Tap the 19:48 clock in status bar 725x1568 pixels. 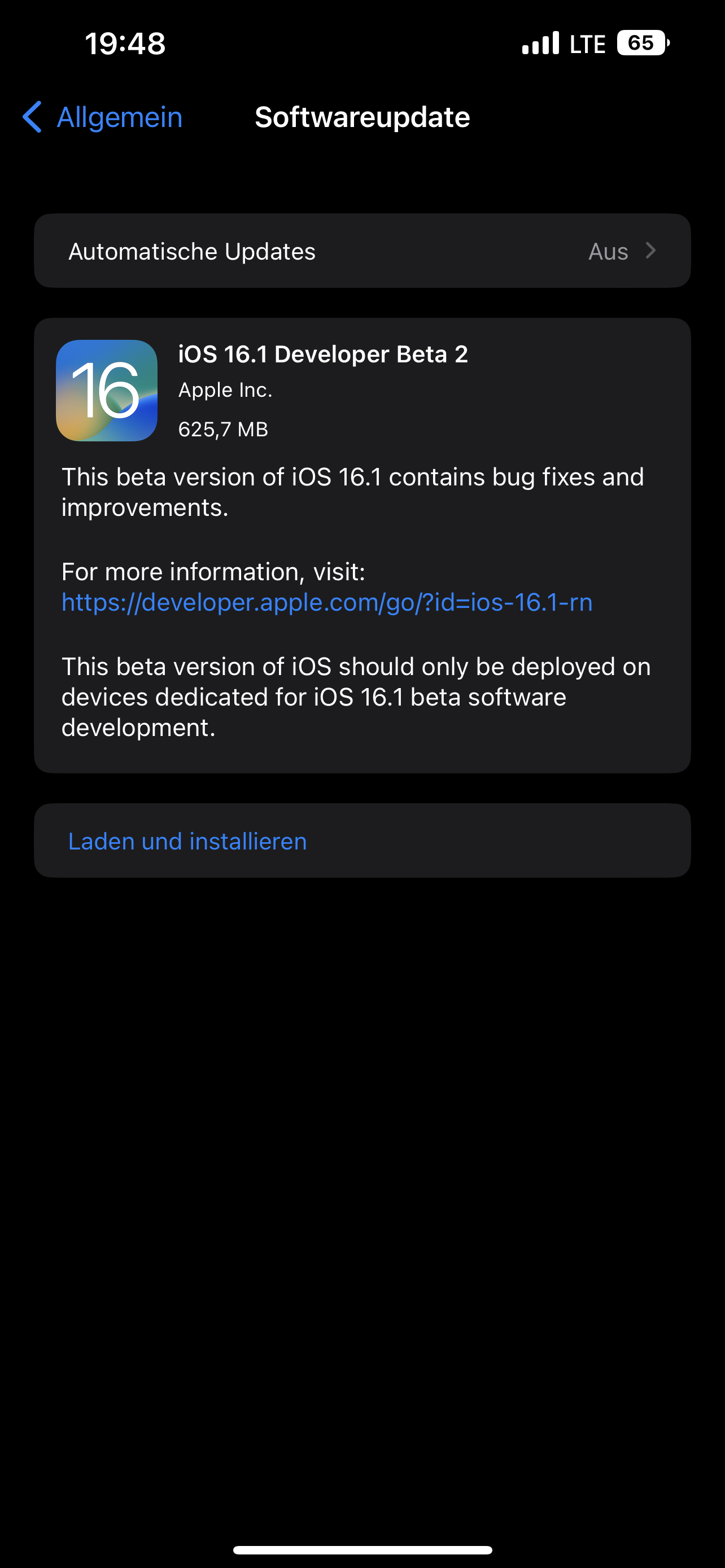pos(125,43)
